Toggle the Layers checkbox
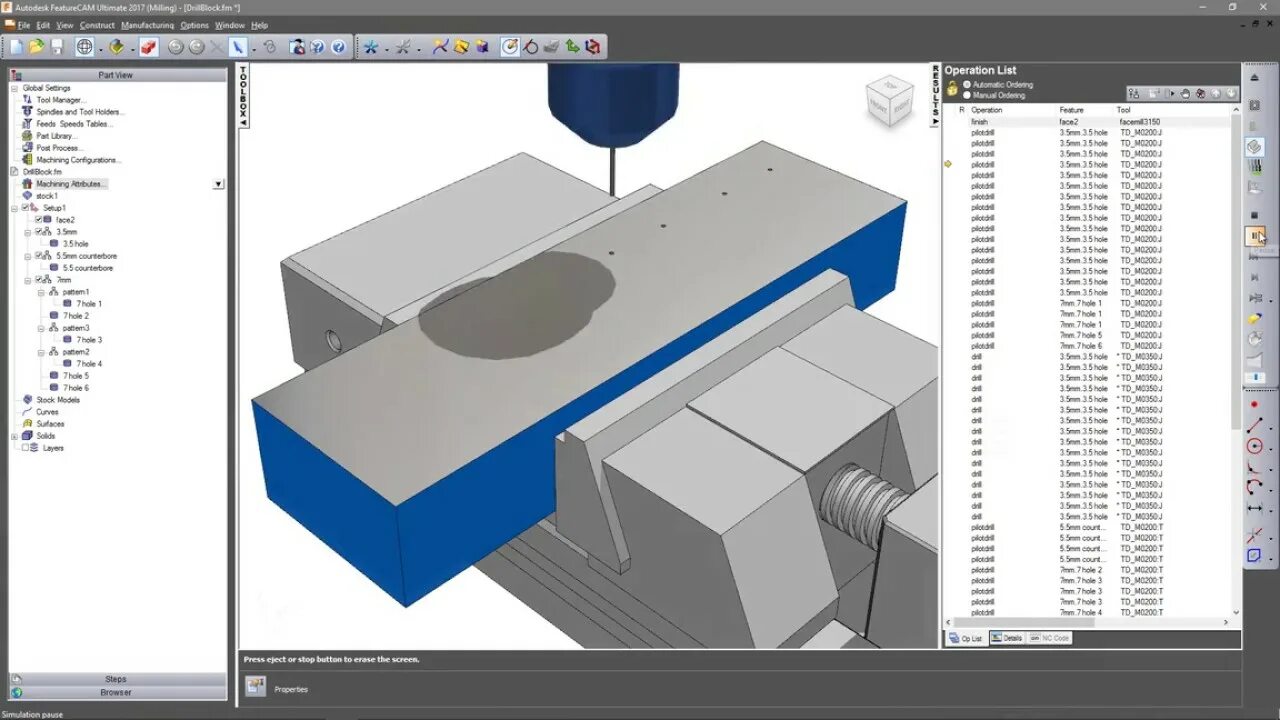 click(x=26, y=448)
